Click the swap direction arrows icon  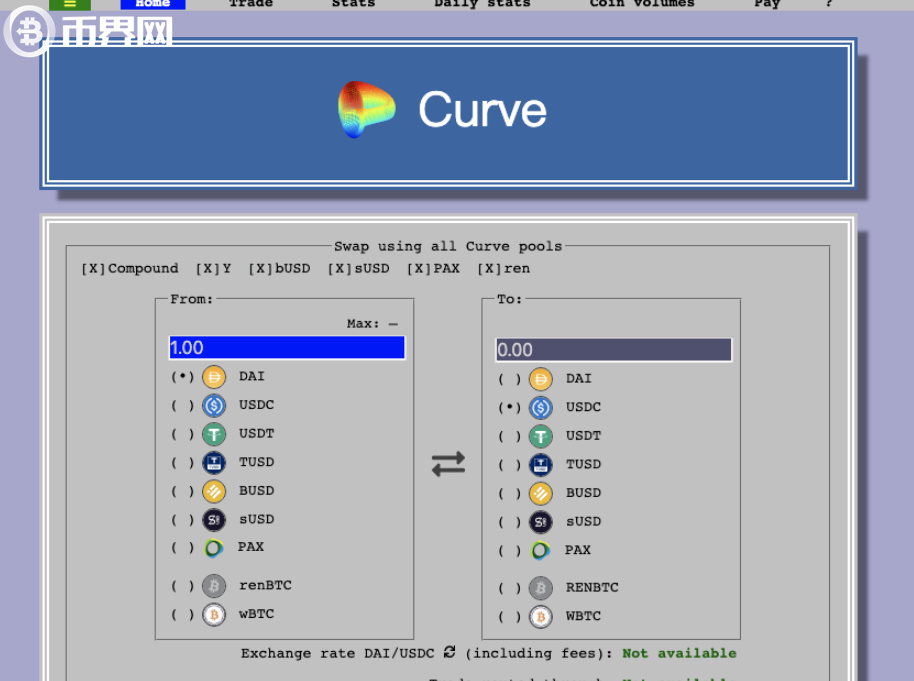click(x=448, y=464)
